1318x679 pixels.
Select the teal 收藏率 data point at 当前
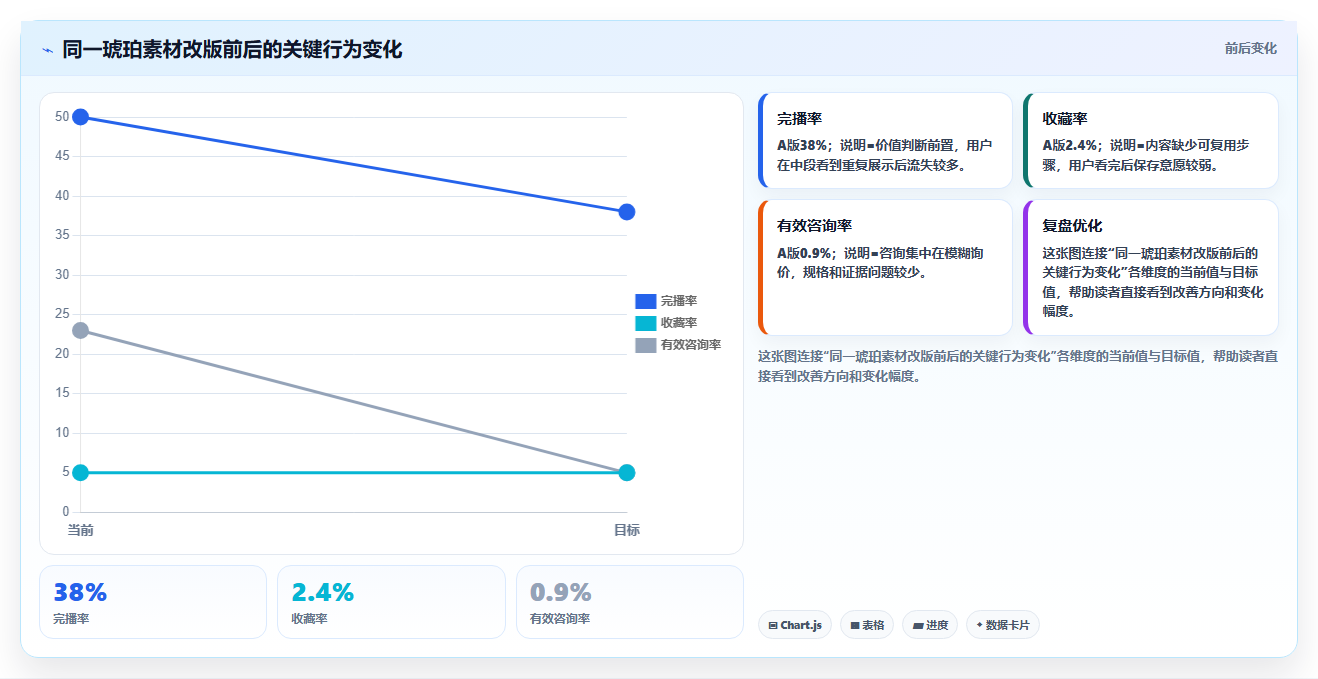[81, 472]
